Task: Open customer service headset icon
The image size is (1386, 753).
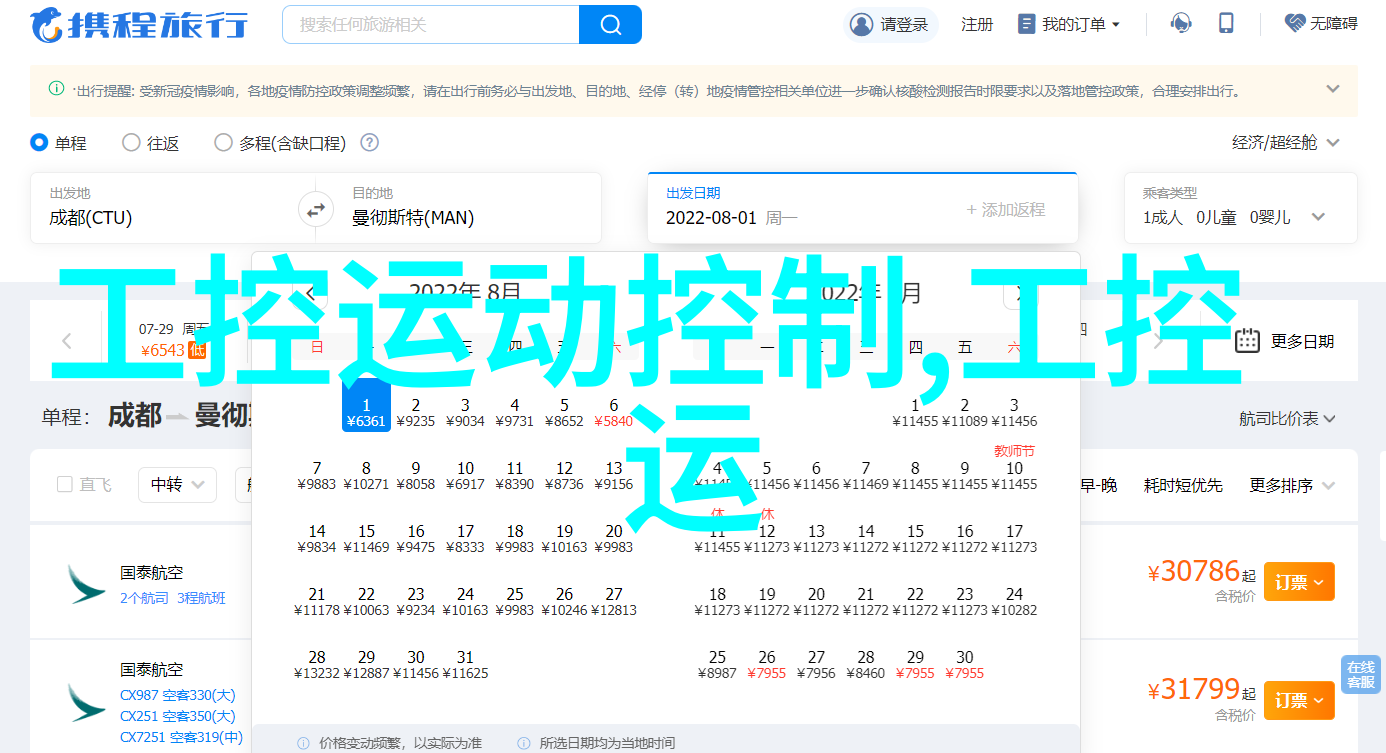Action: tap(1181, 24)
